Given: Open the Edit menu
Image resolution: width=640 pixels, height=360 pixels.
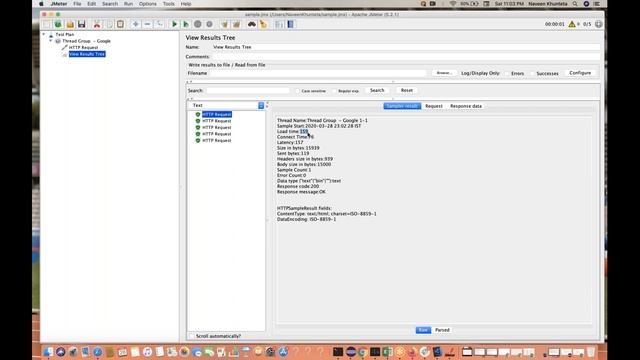Looking at the screenshot, I should click(91, 4).
